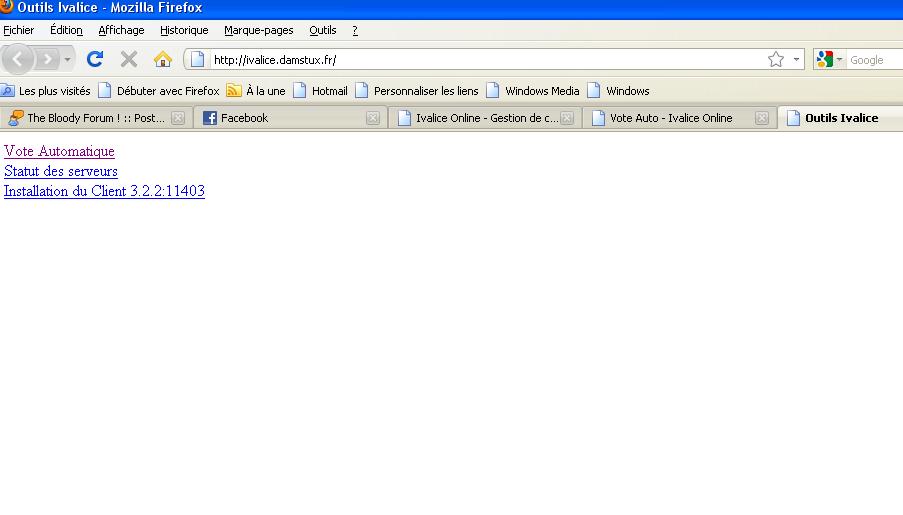Open the Affichage menu

(x=121, y=30)
